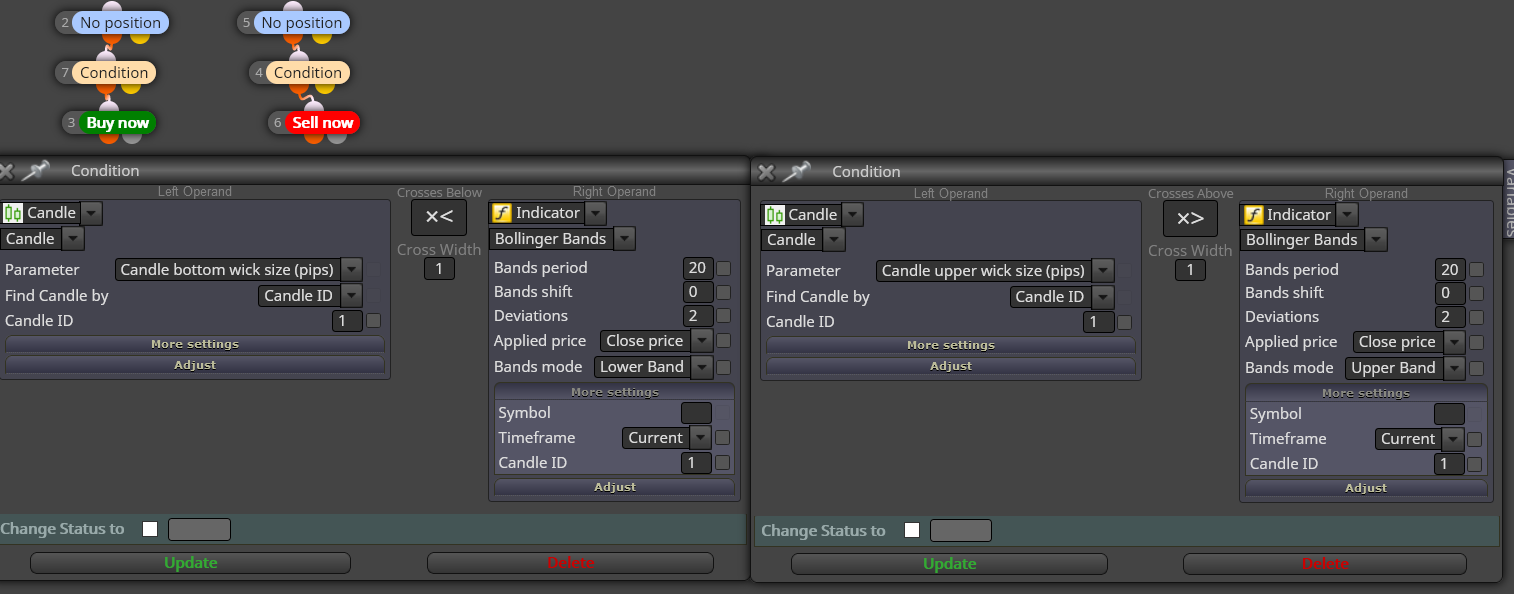Screen dimensions: 1514x594
Task: Close the left Condition panel
Action: pyautogui.click(x=5, y=171)
